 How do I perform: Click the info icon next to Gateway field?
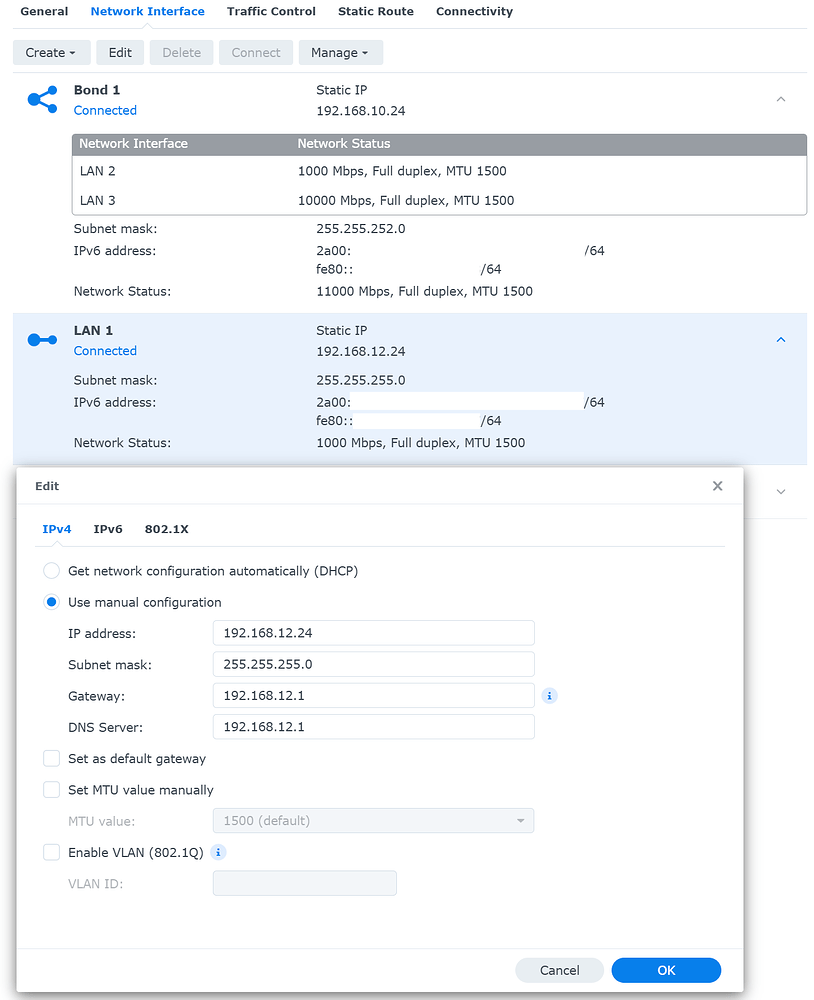tap(549, 696)
